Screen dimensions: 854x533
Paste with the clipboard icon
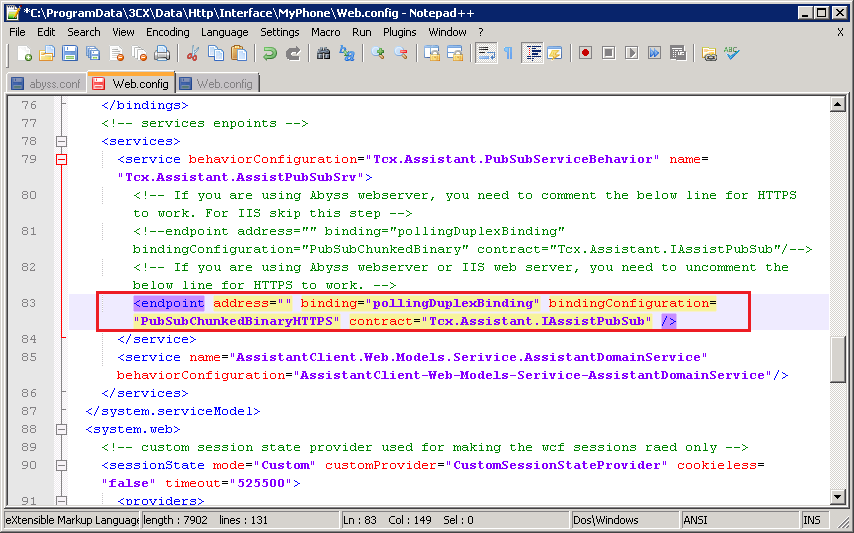coord(239,53)
